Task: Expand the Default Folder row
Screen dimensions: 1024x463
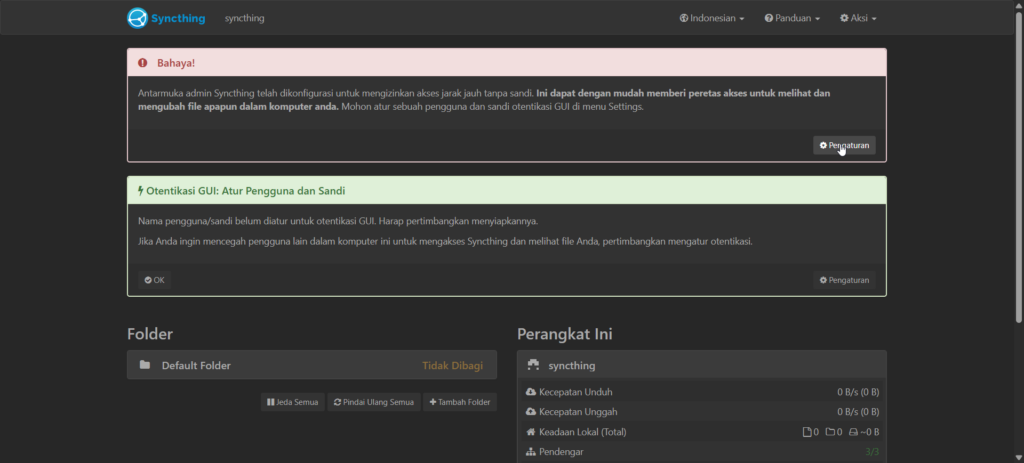Action: [312, 365]
